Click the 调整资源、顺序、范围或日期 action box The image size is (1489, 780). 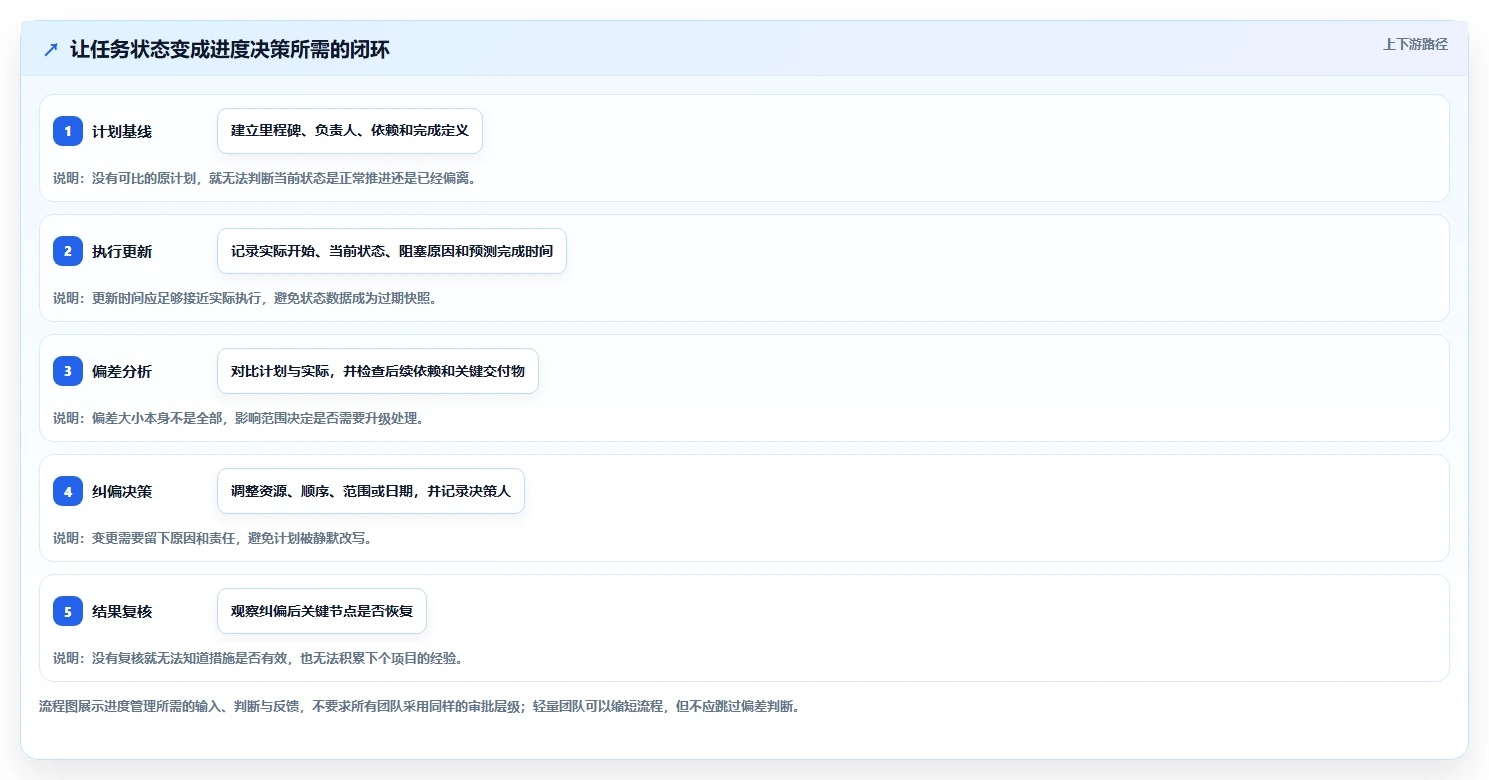(x=371, y=491)
